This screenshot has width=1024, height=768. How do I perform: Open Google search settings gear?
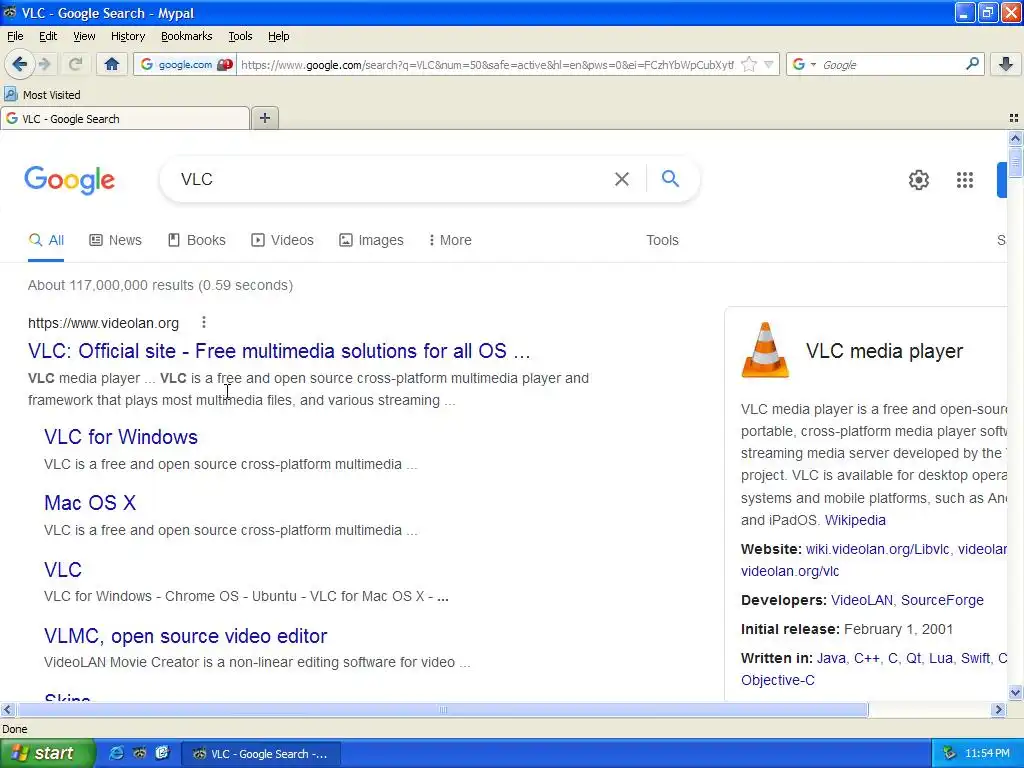tap(919, 180)
